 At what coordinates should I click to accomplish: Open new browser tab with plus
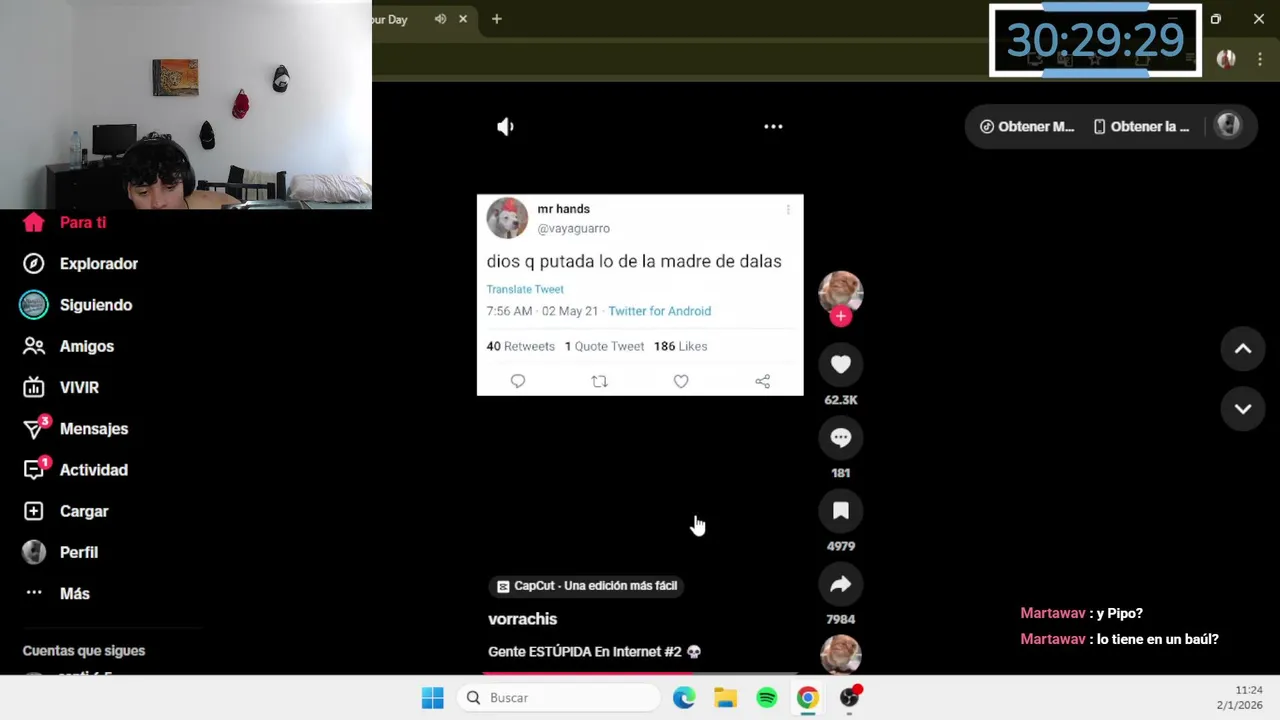click(x=497, y=19)
